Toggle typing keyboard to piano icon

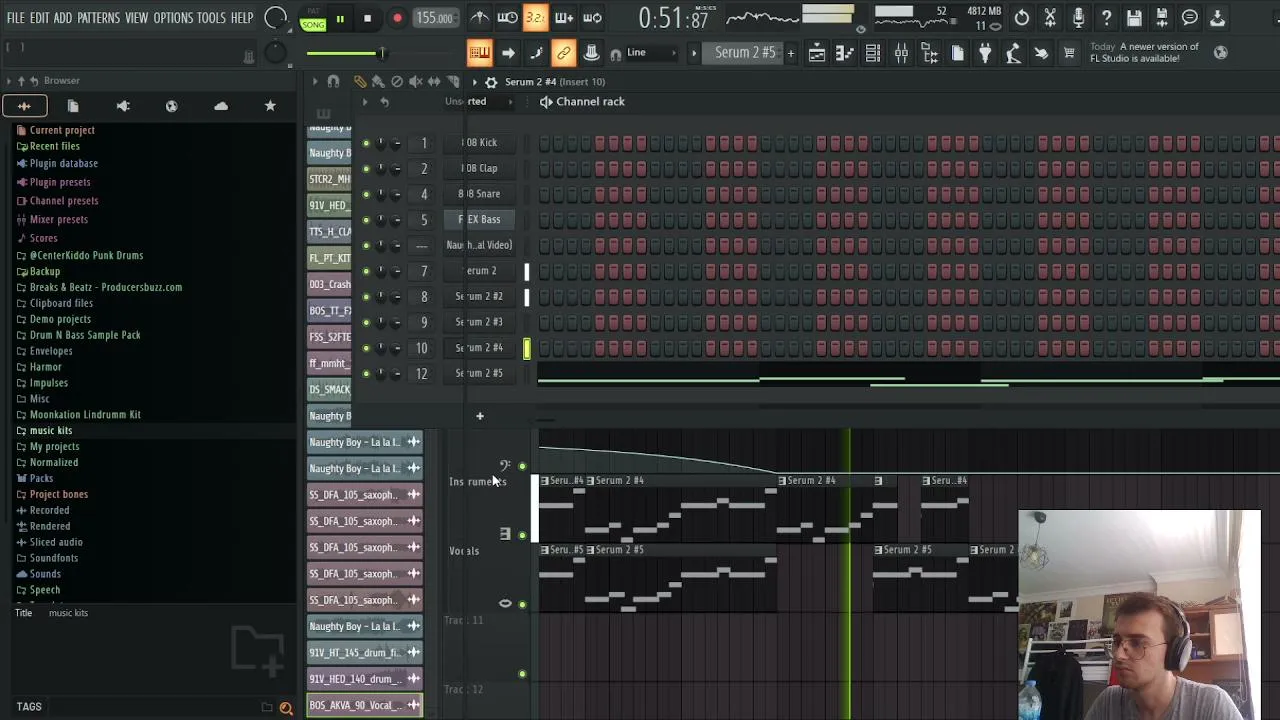click(x=479, y=53)
